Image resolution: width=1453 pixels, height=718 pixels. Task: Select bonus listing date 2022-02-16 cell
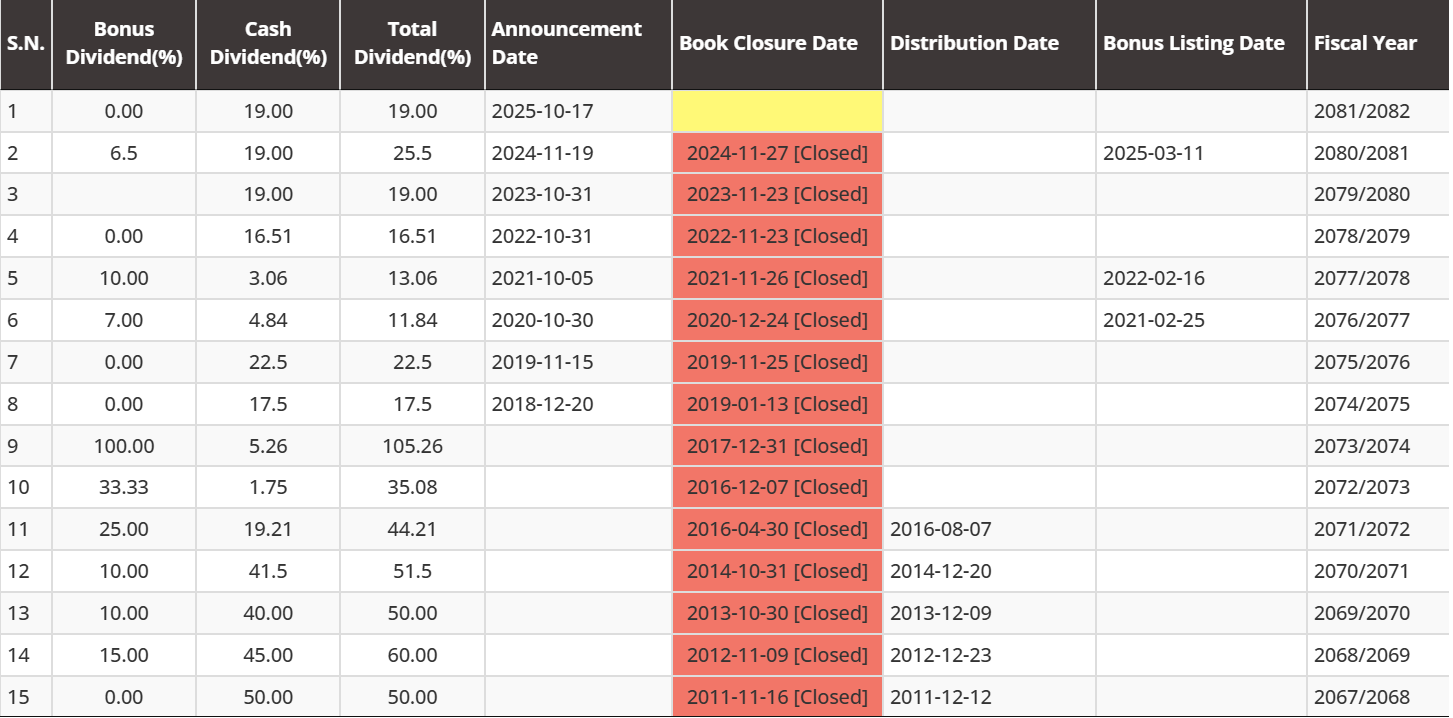(1153, 278)
